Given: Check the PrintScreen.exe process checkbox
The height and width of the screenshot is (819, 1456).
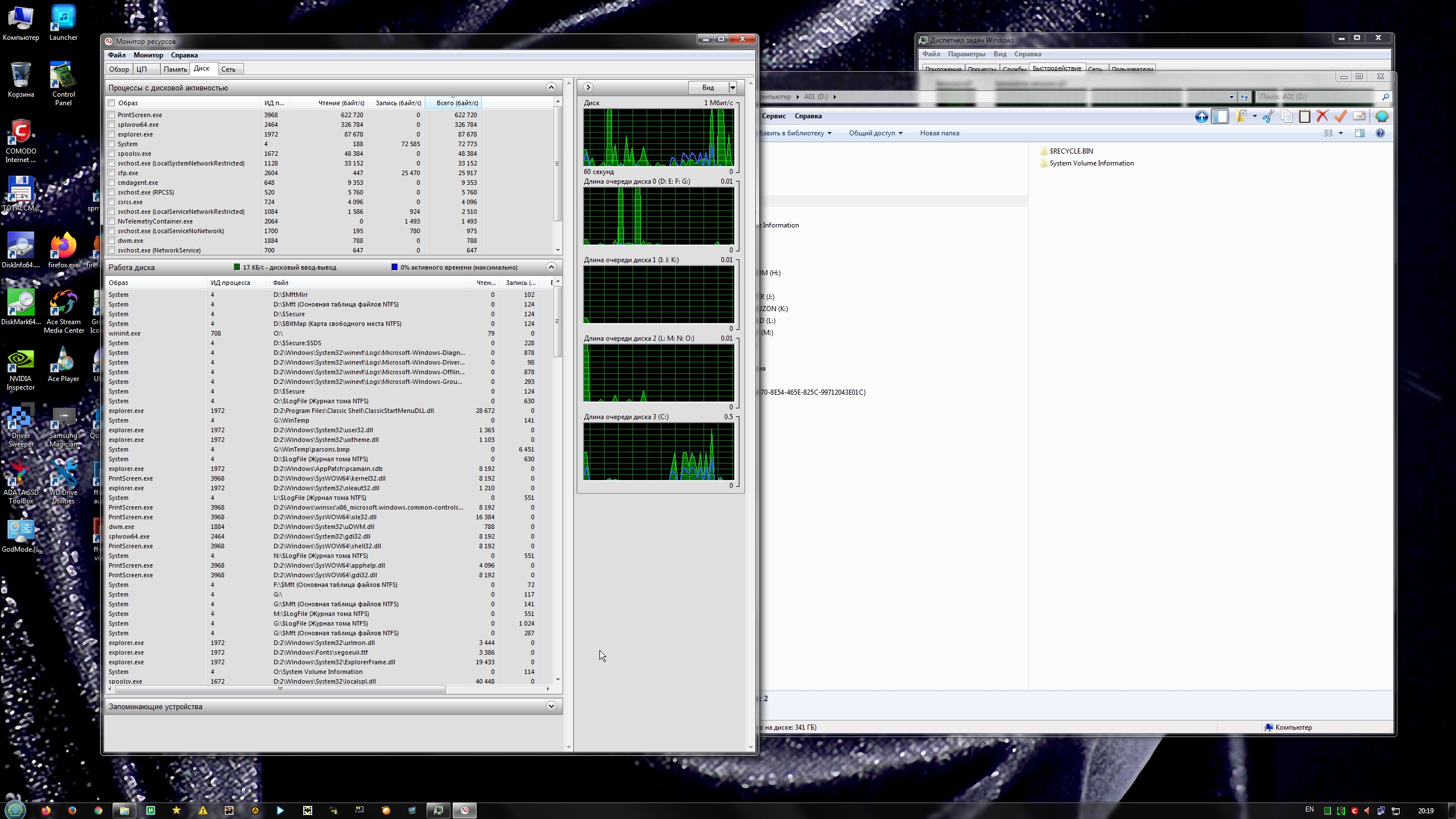Looking at the screenshot, I should click(111, 115).
